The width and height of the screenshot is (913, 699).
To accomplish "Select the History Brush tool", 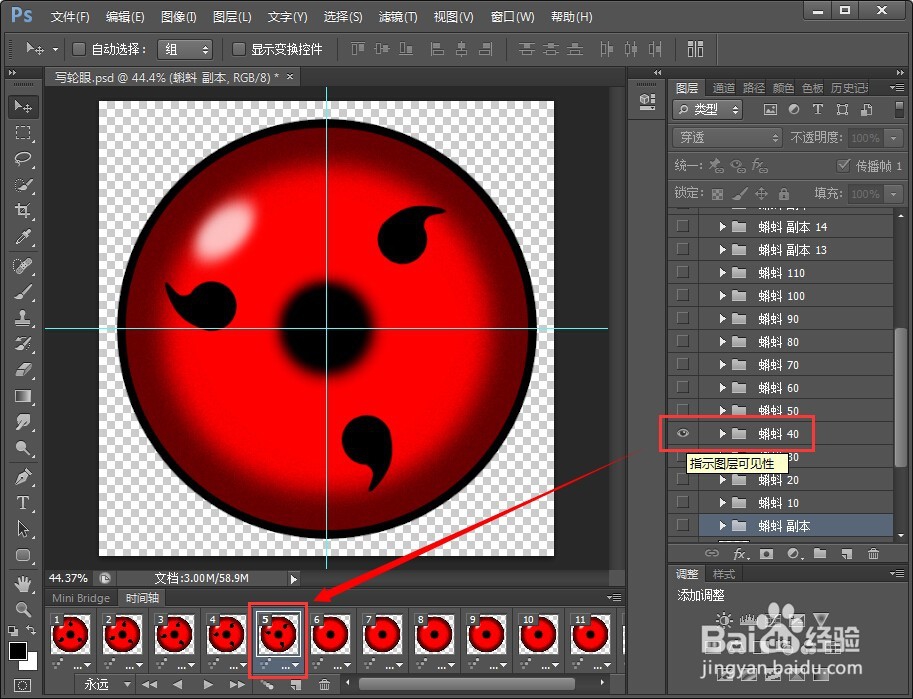I will [23, 344].
